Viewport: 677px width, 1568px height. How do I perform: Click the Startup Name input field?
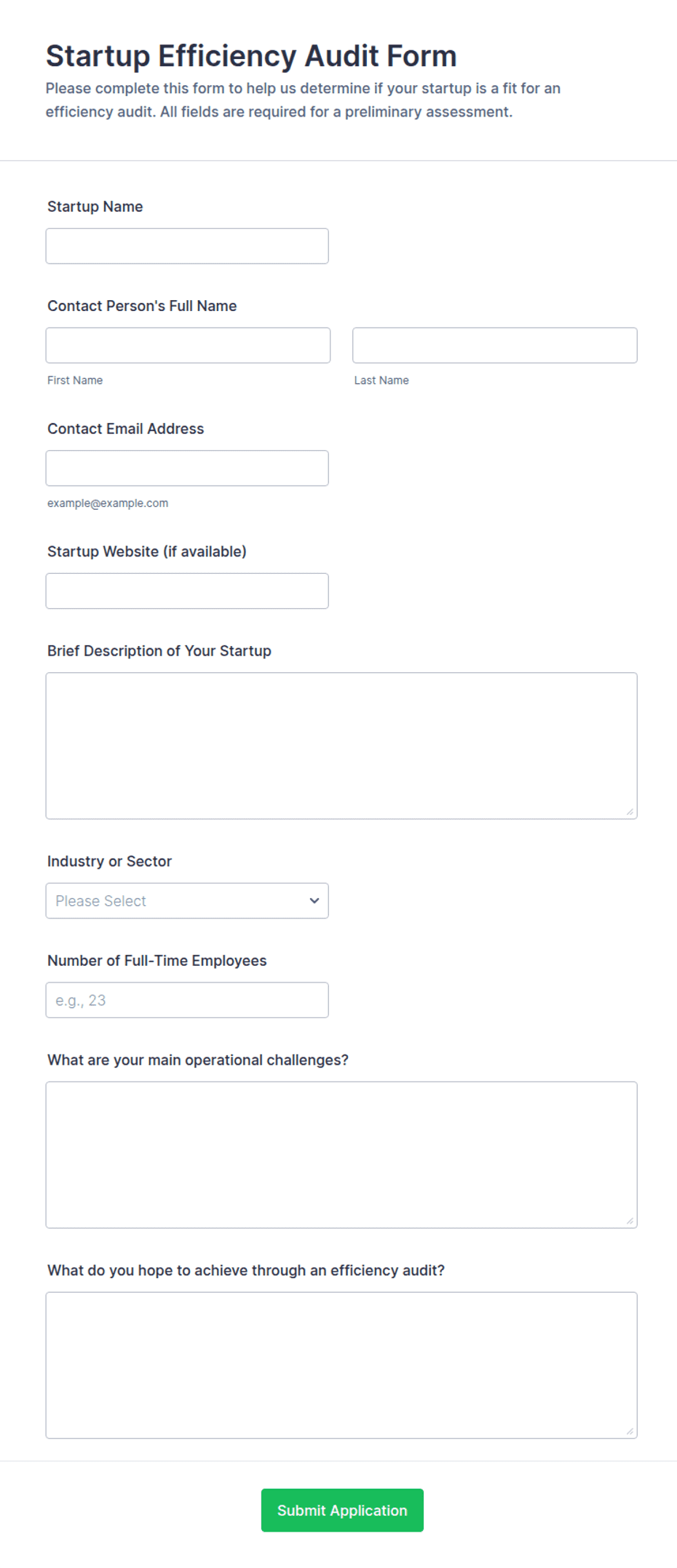(x=187, y=246)
